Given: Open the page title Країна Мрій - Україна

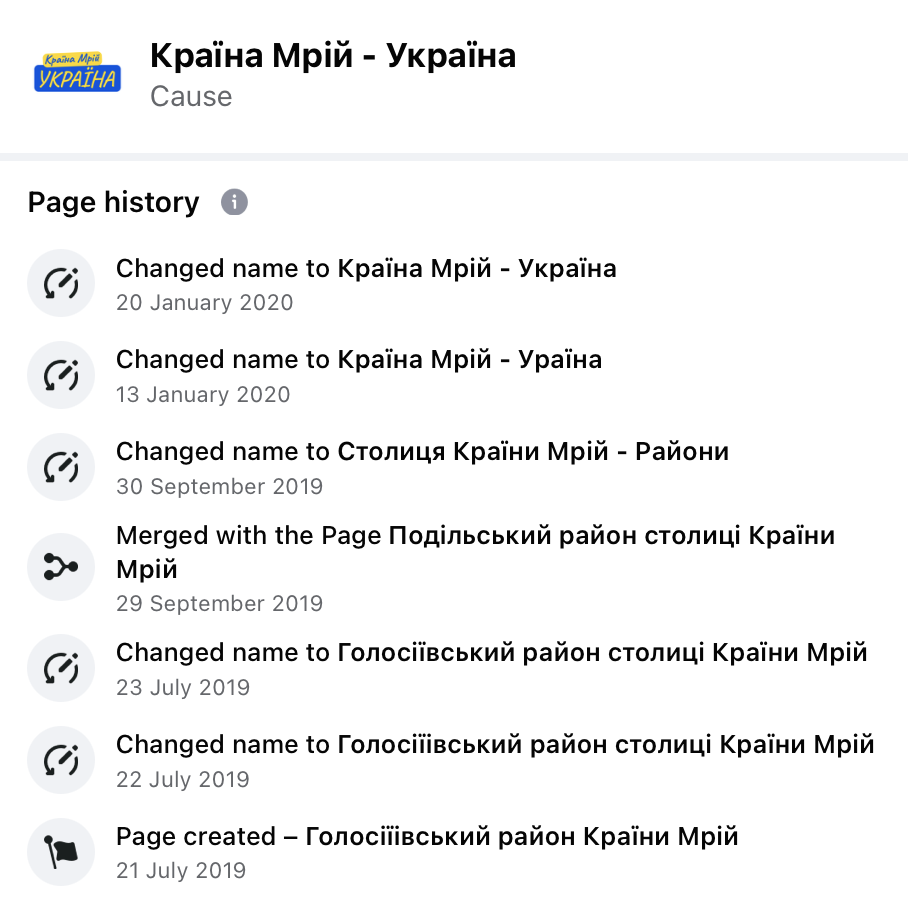Looking at the screenshot, I should pos(333,56).
